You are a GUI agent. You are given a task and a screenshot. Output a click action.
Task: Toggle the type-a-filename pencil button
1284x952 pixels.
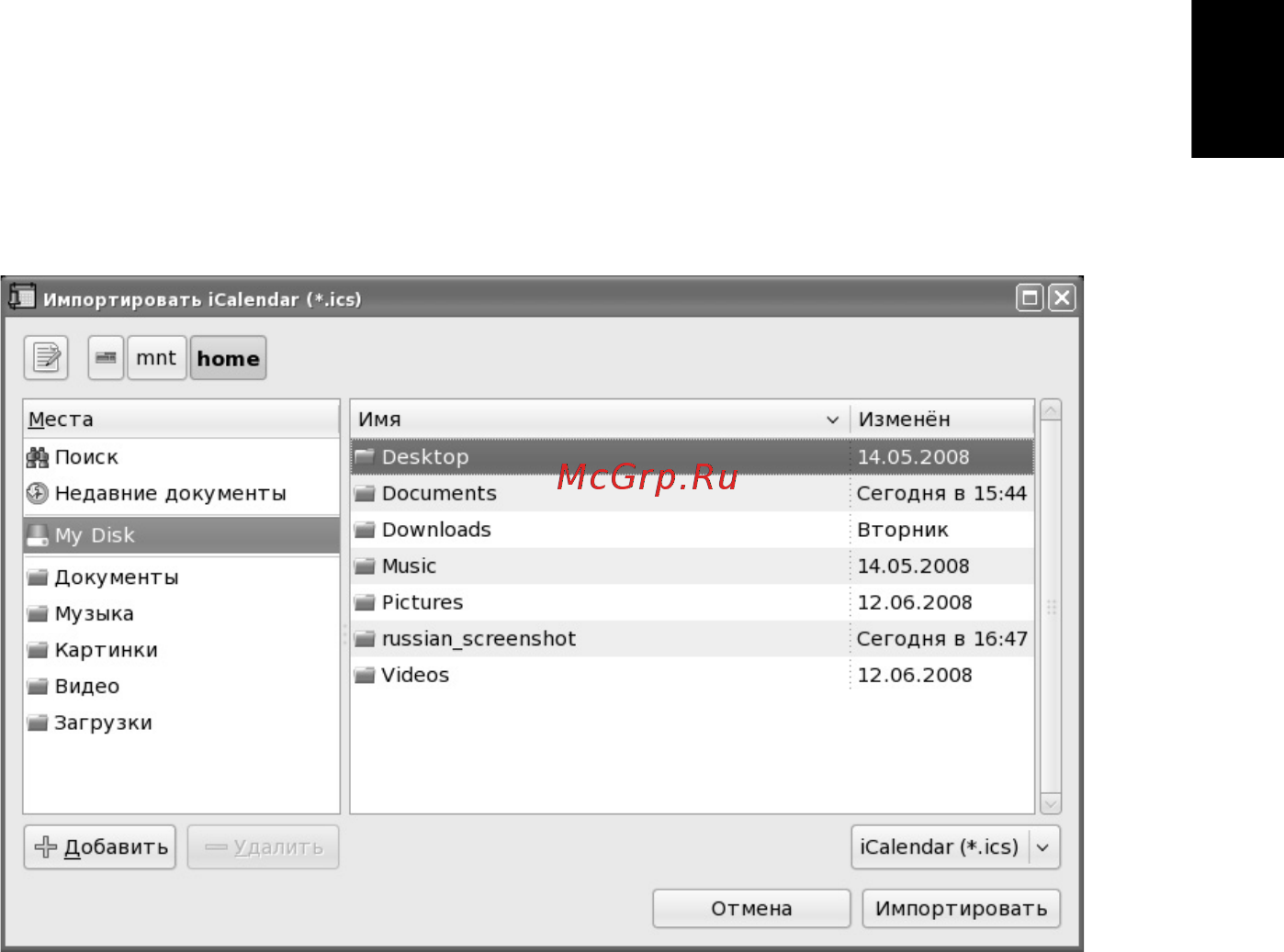click(x=46, y=358)
